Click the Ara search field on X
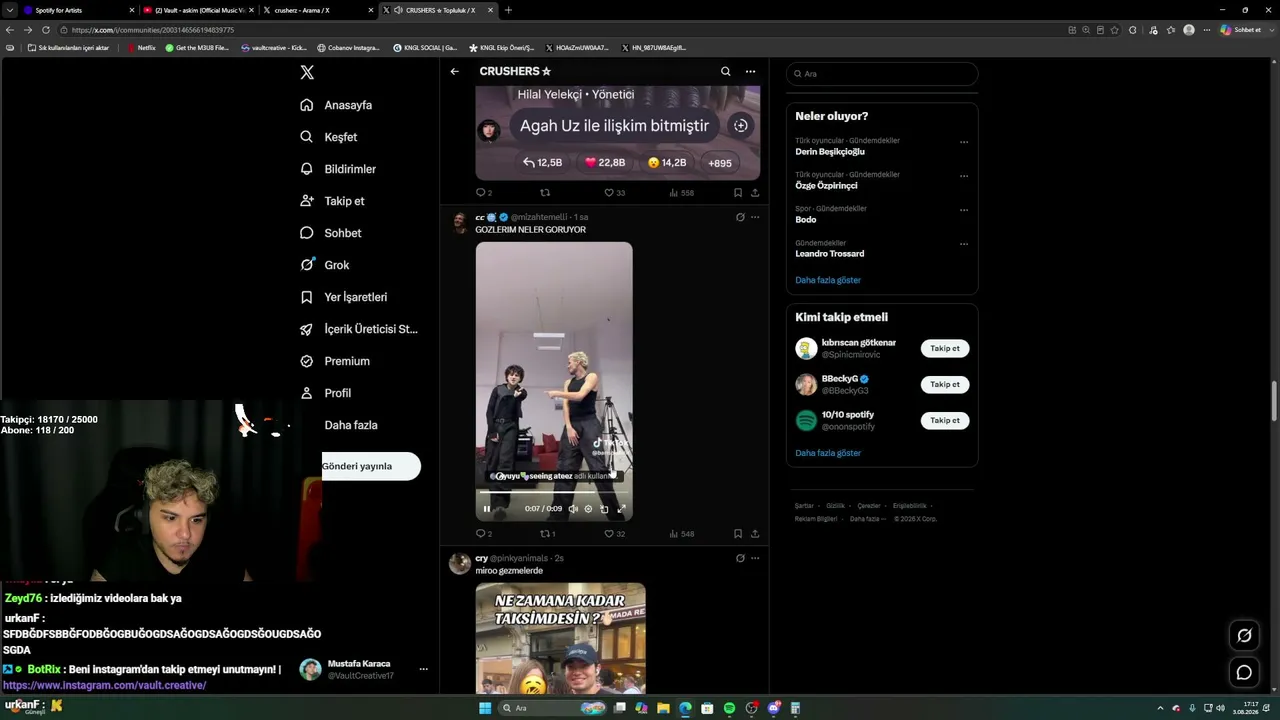This screenshot has width=1280, height=720. [x=882, y=74]
